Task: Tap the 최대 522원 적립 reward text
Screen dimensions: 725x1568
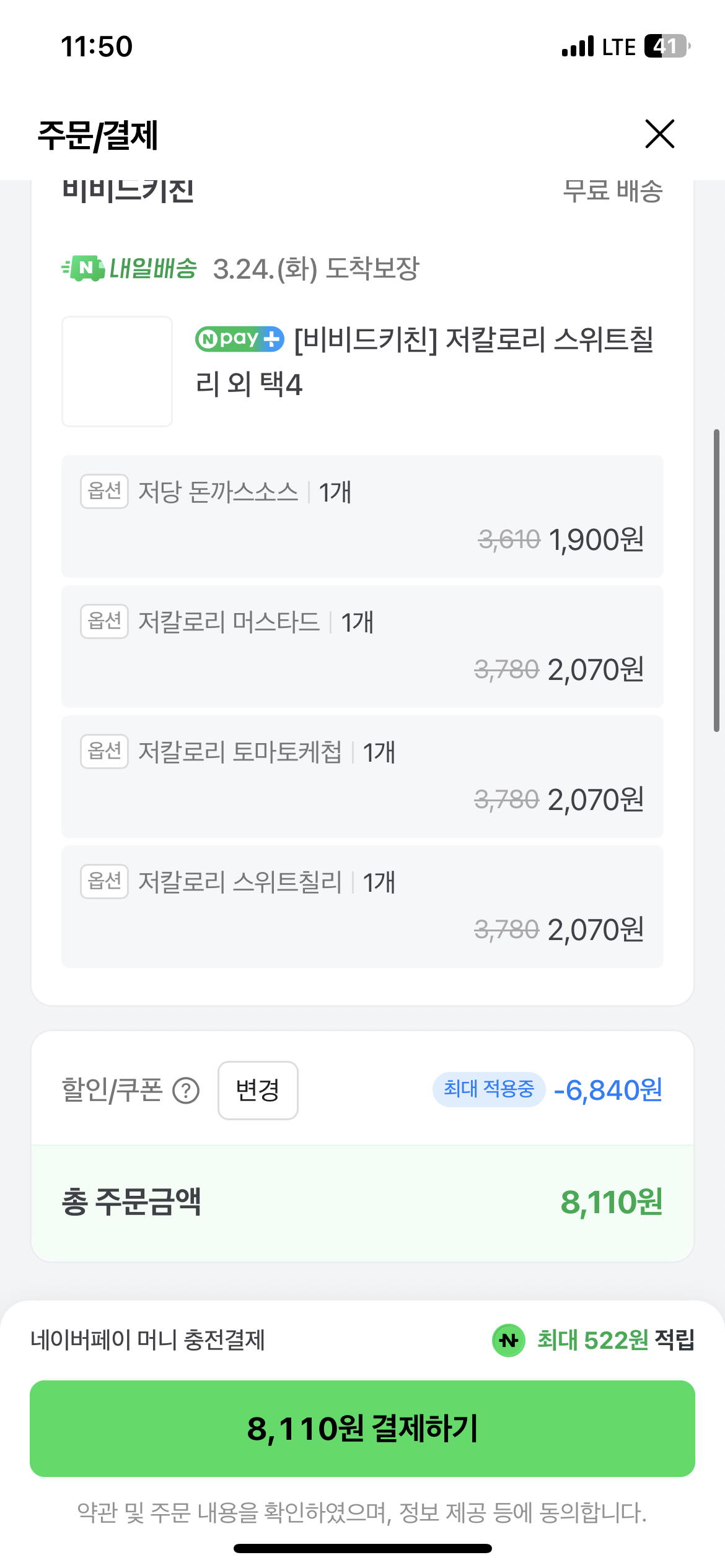Action: click(x=615, y=1340)
